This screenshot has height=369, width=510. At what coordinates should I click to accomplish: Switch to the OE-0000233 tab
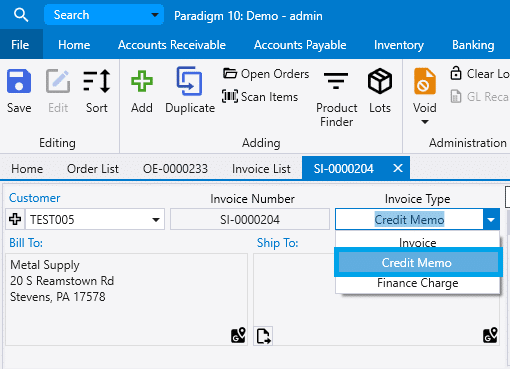175,169
